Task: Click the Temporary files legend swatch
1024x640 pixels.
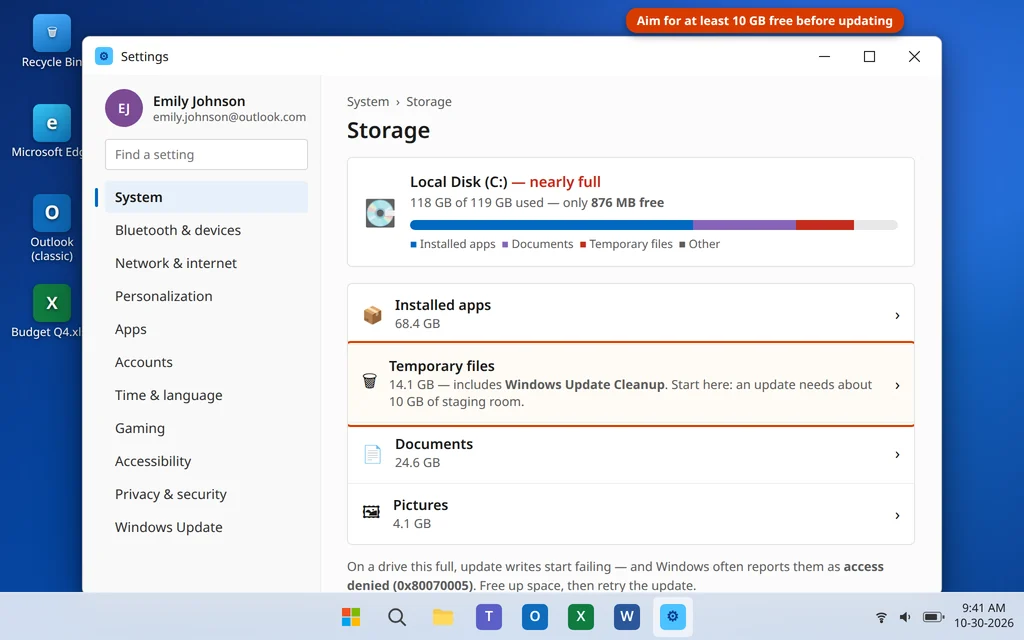Action: pos(583,245)
